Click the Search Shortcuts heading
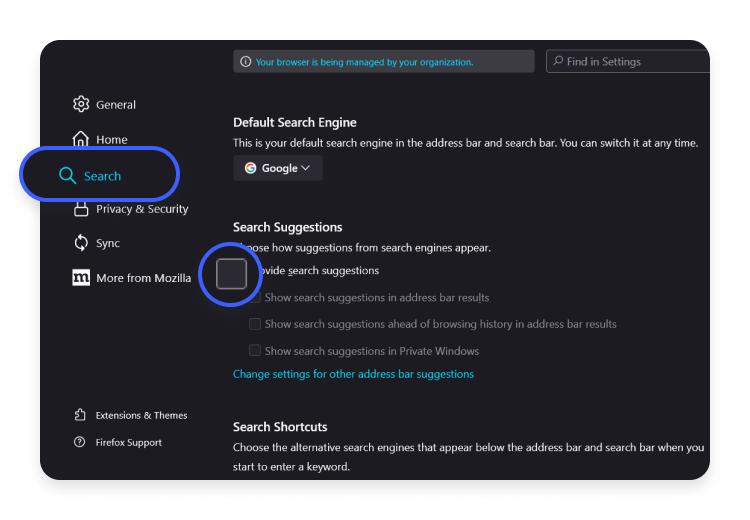The image size is (750, 520). coord(280,427)
